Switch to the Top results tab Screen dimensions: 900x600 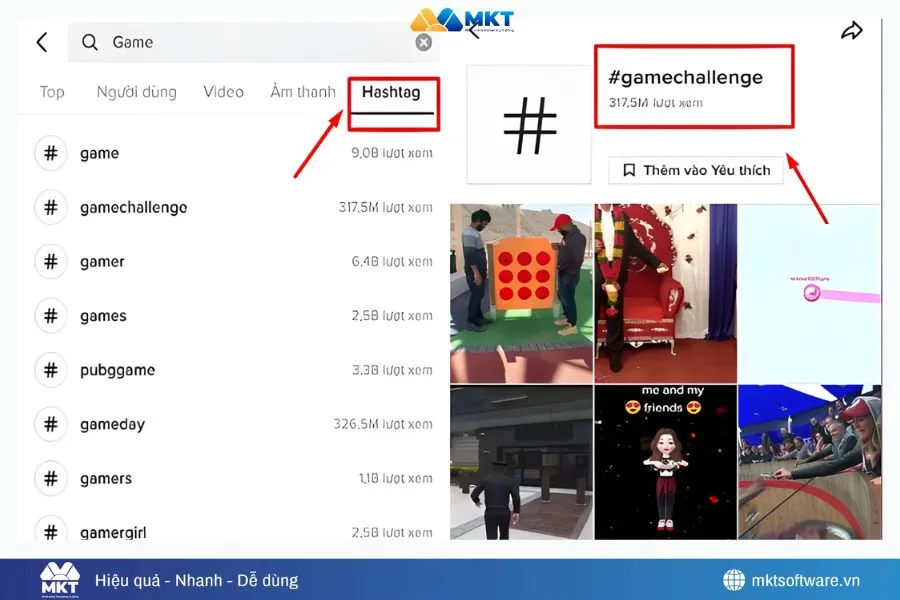51,92
